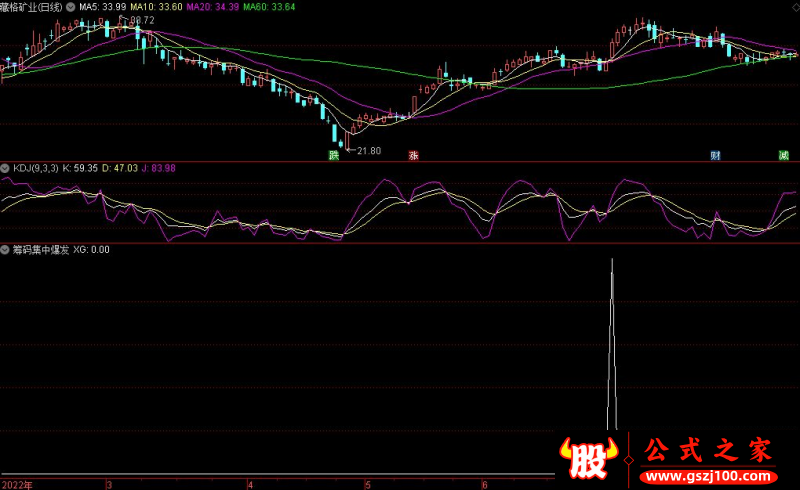The height and width of the screenshot is (490, 800).
Task: Click the MA20: 34.39 label
Action: tap(213, 7)
